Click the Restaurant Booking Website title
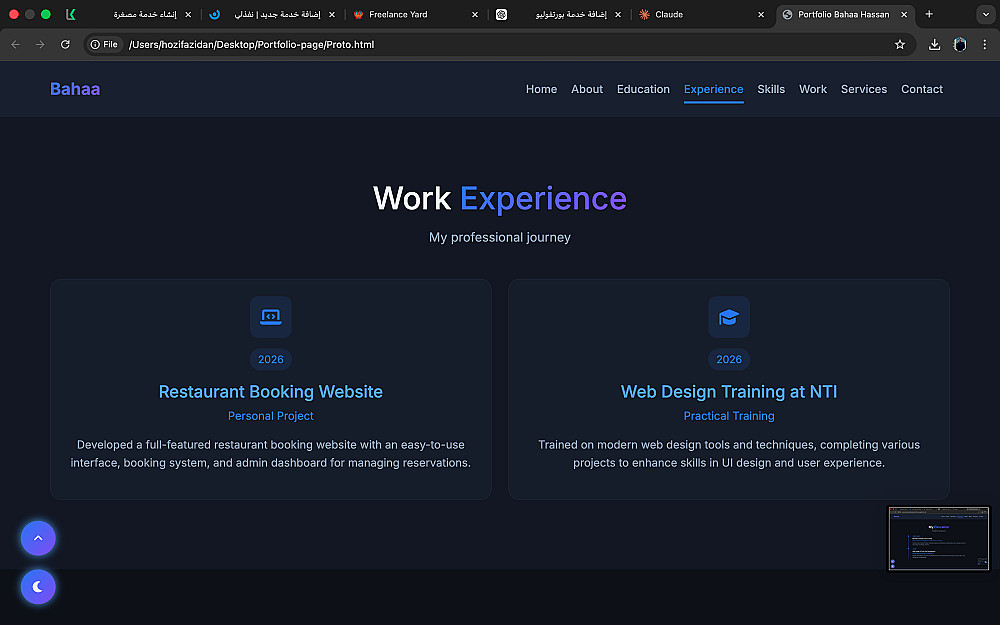Screen dimensions: 1000x625 270,392
